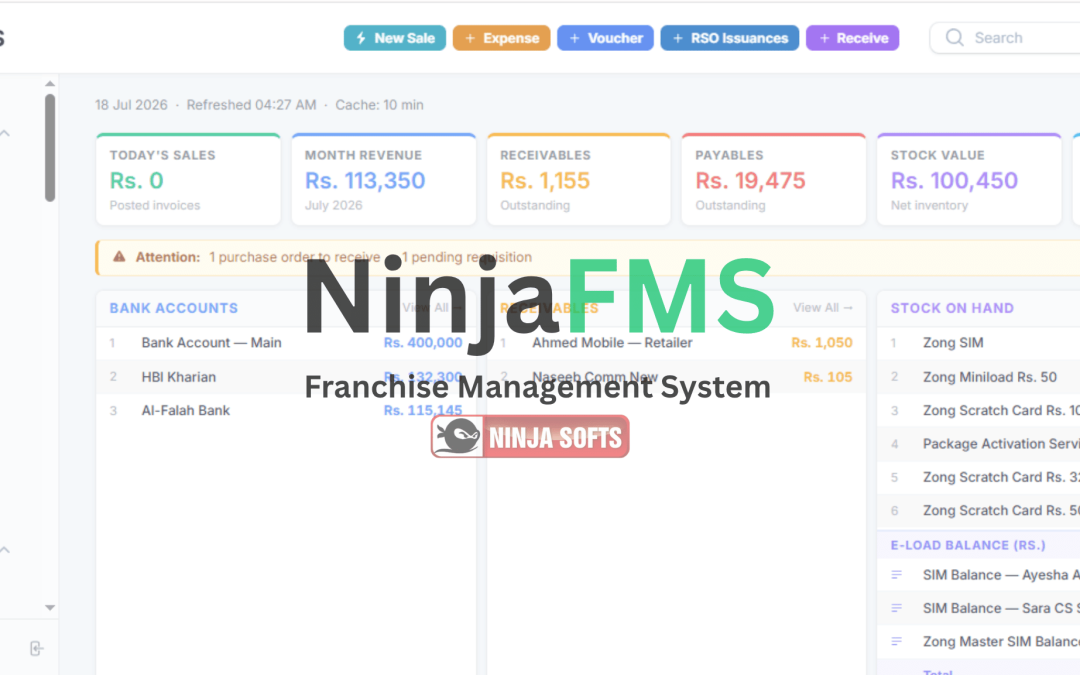Click the Rs. 1,050 receivable amount

[822, 343]
